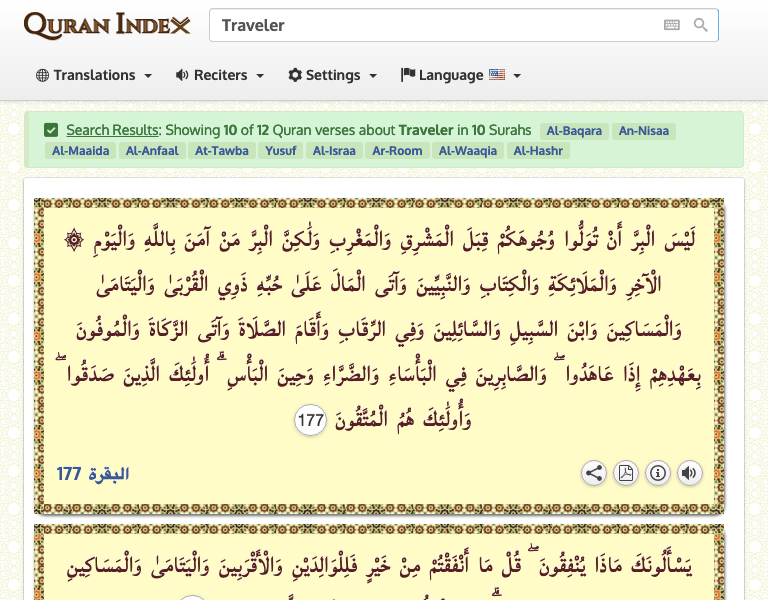Click the magnifier search icon

point(701,25)
